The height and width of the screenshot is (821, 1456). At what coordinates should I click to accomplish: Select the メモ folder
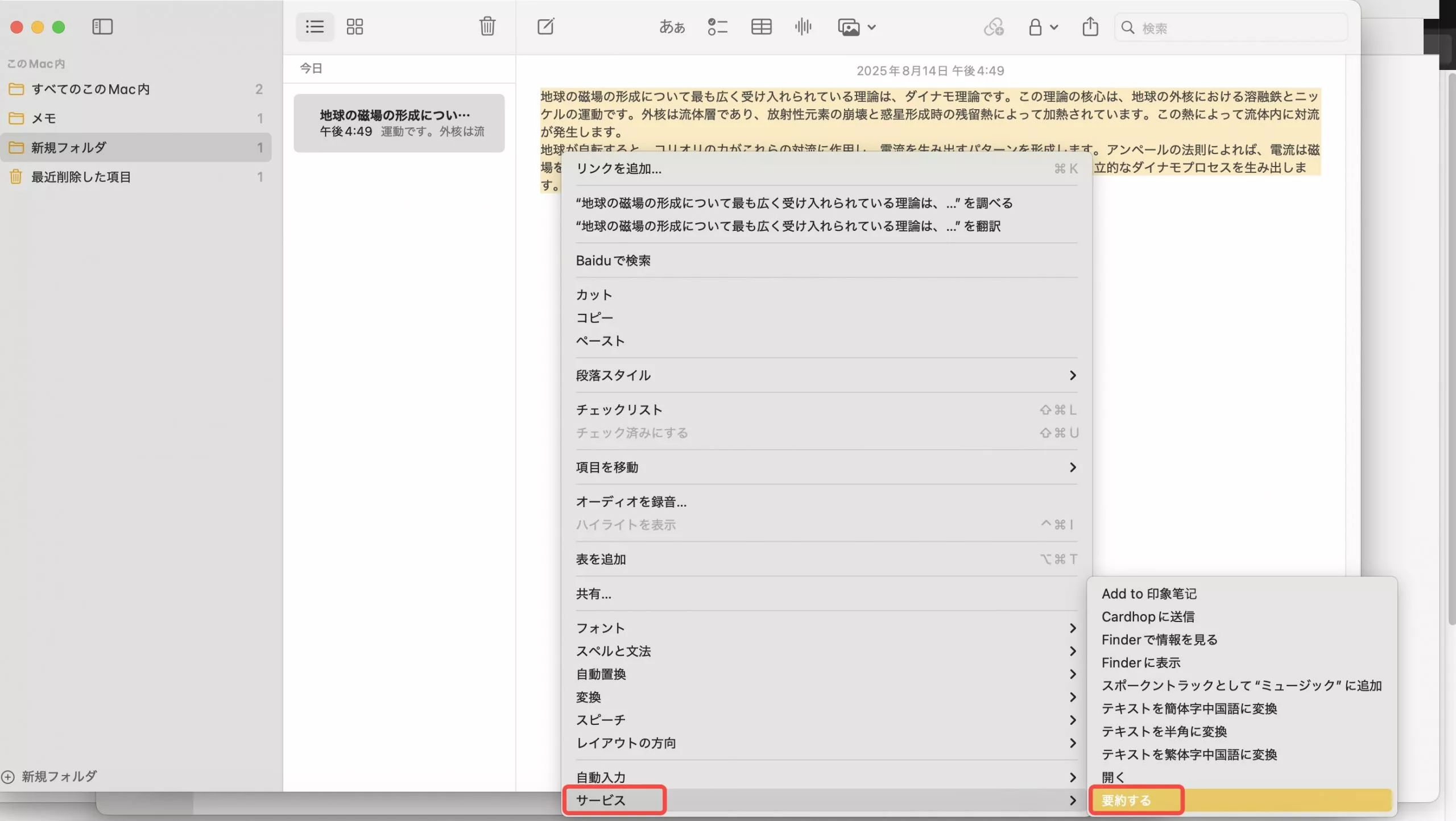136,118
